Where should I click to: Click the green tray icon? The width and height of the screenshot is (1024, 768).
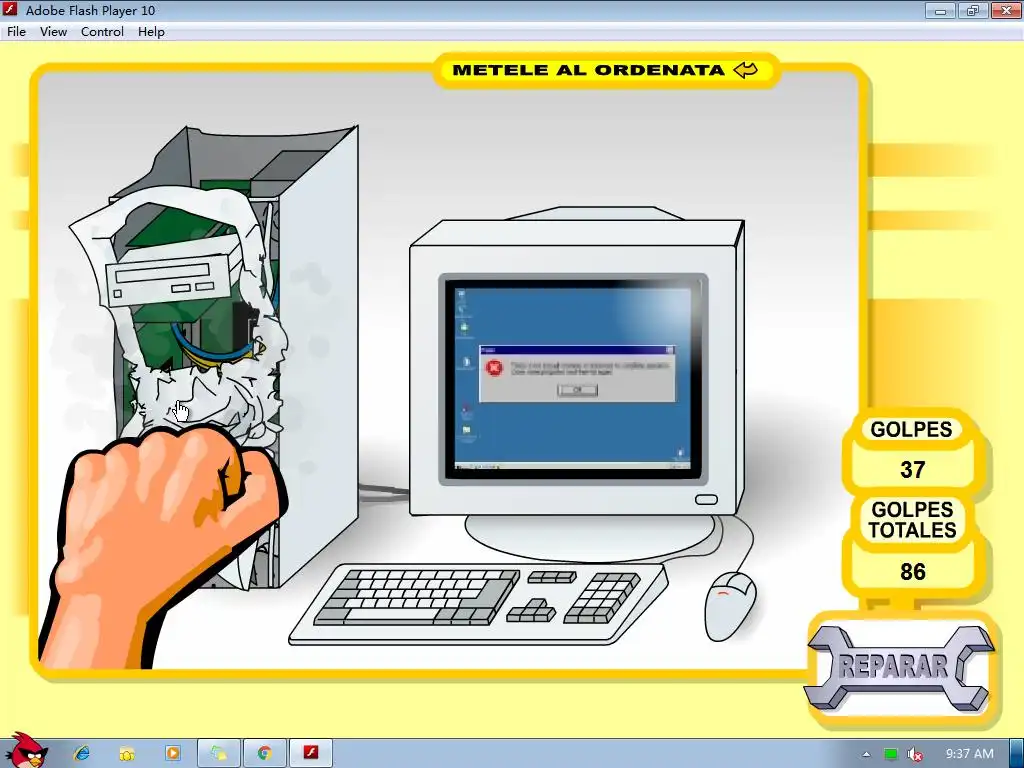pyautogui.click(x=890, y=754)
